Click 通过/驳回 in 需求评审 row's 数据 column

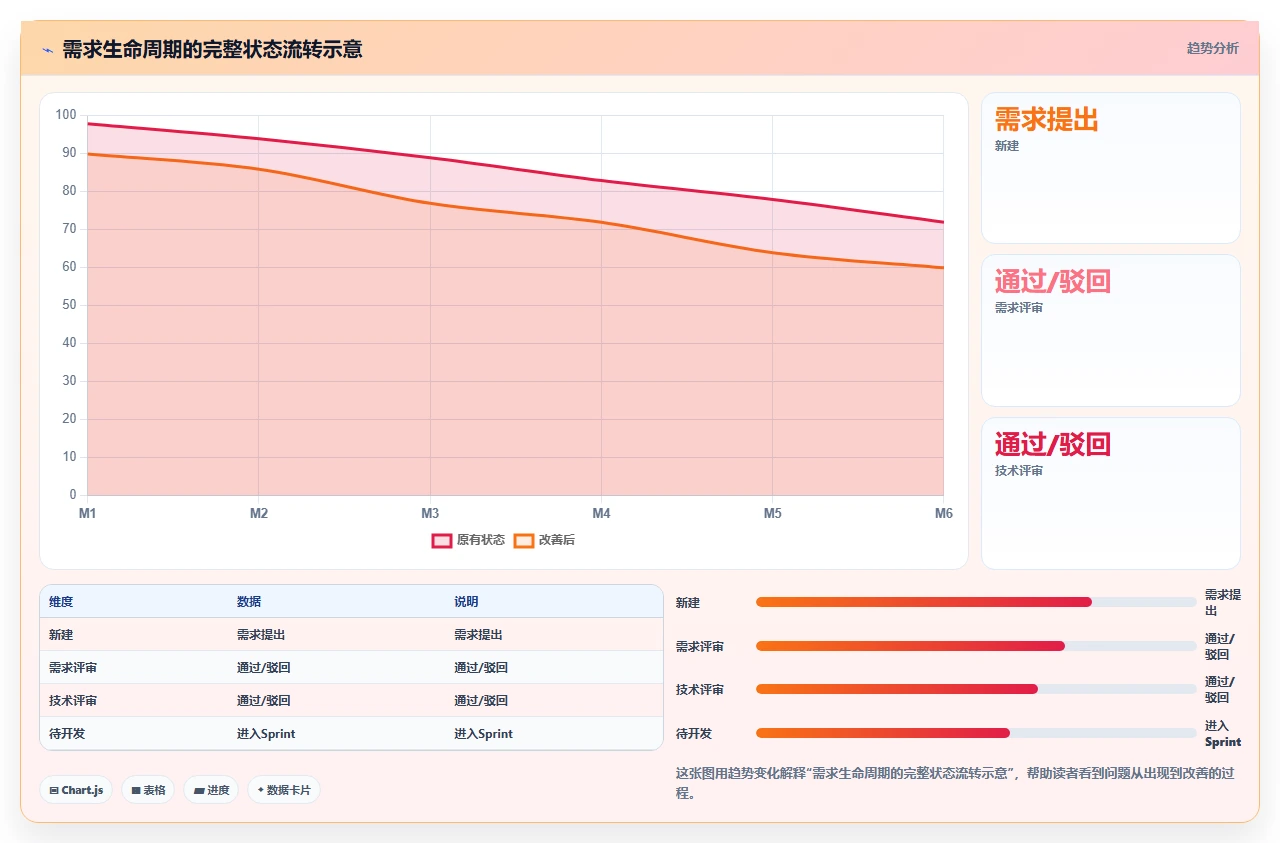tap(264, 668)
